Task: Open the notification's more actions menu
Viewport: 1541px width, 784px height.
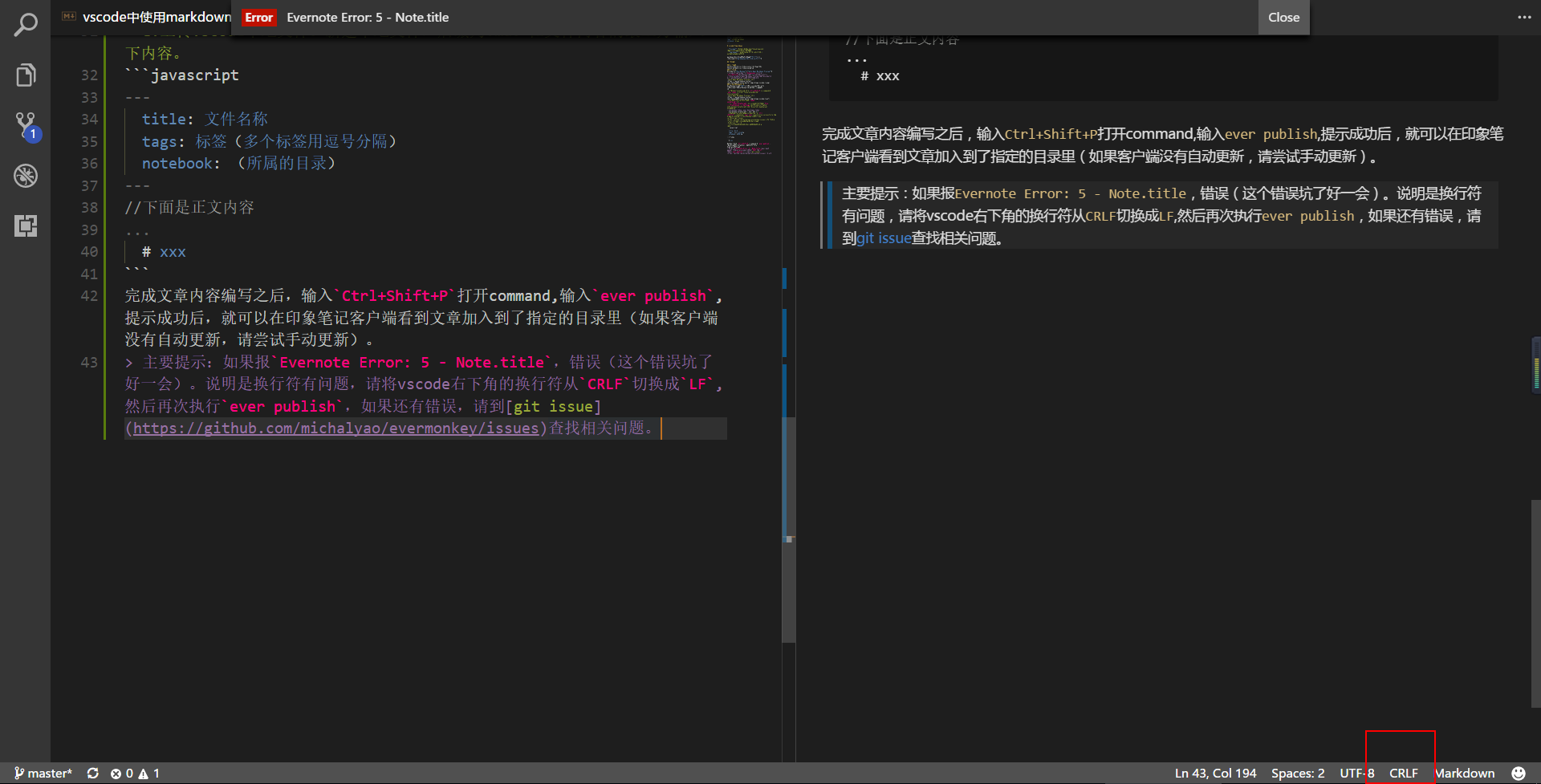Action: (1523, 17)
